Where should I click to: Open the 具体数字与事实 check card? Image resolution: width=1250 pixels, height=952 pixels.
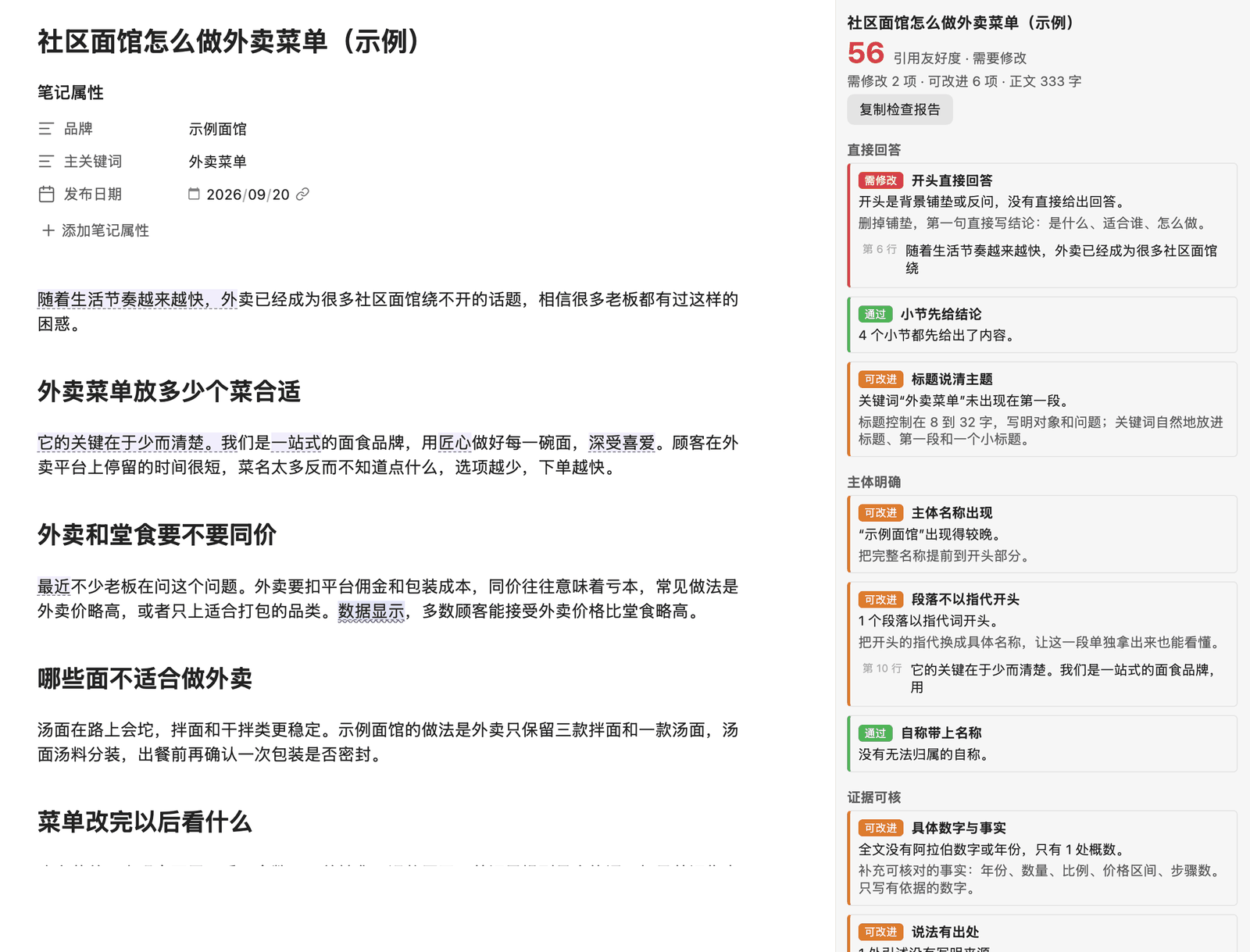point(1042,858)
